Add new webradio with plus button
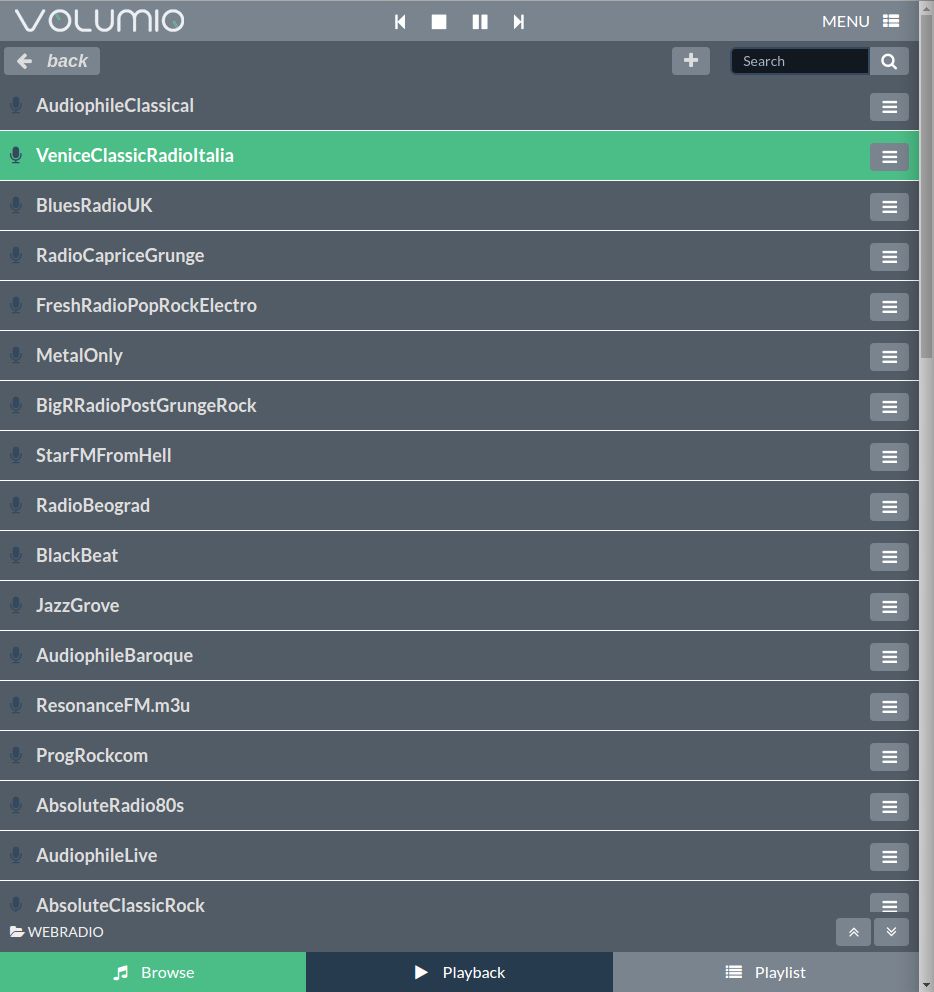The image size is (934, 992). point(691,61)
